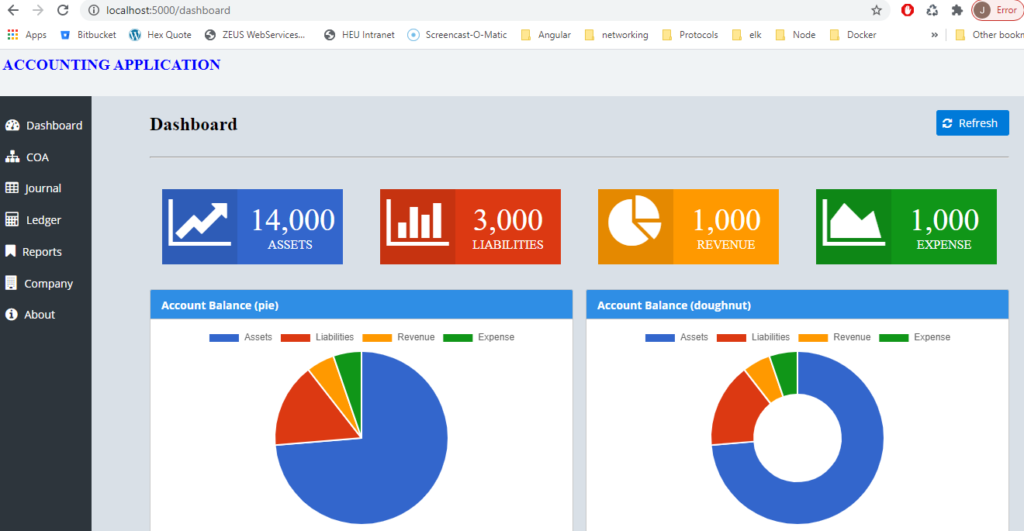
Task: Expand the hidden bookmarks overflow chevron
Action: tap(934, 35)
